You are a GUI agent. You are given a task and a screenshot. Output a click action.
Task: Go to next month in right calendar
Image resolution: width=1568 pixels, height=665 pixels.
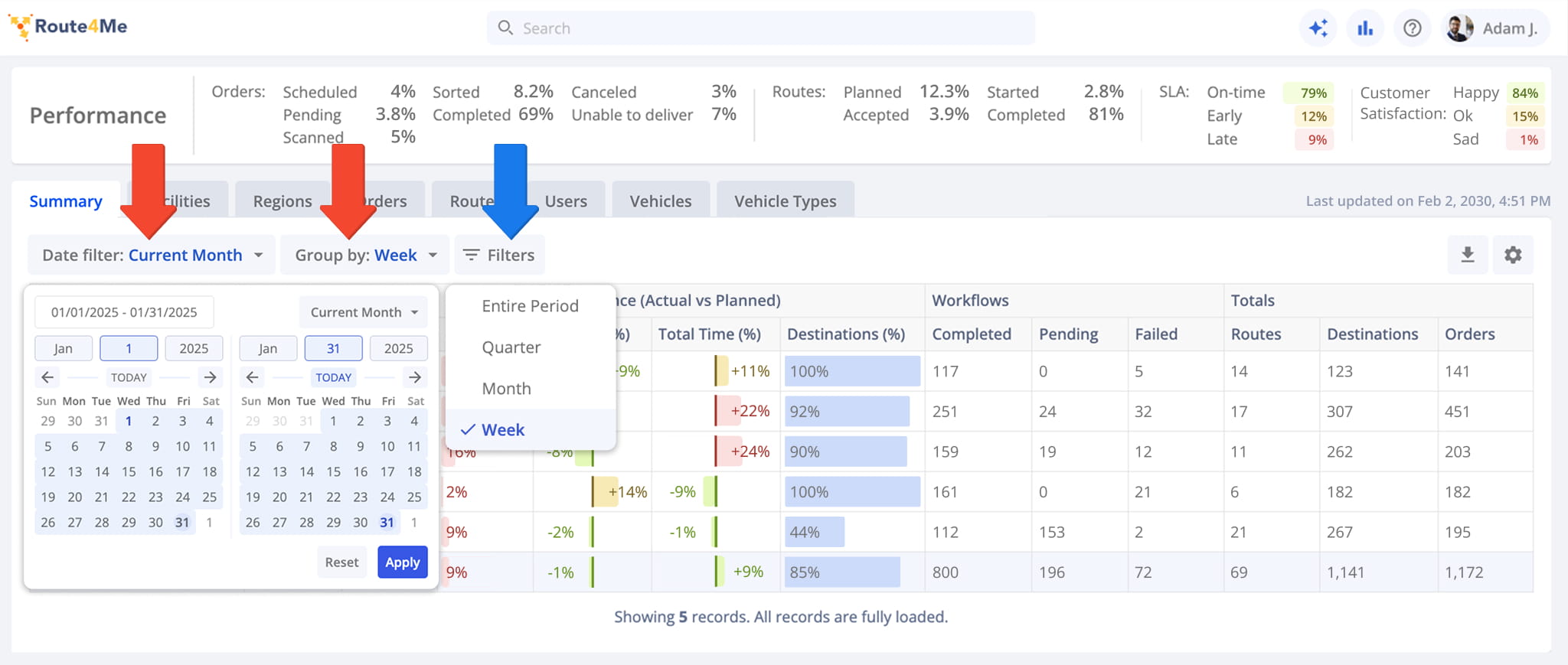415,377
